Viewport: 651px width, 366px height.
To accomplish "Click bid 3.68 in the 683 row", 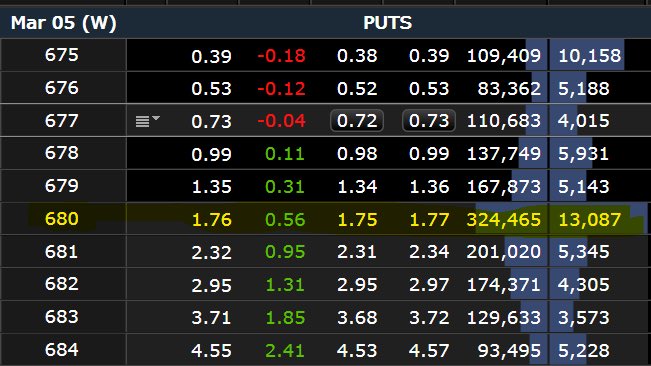I will coord(357,318).
